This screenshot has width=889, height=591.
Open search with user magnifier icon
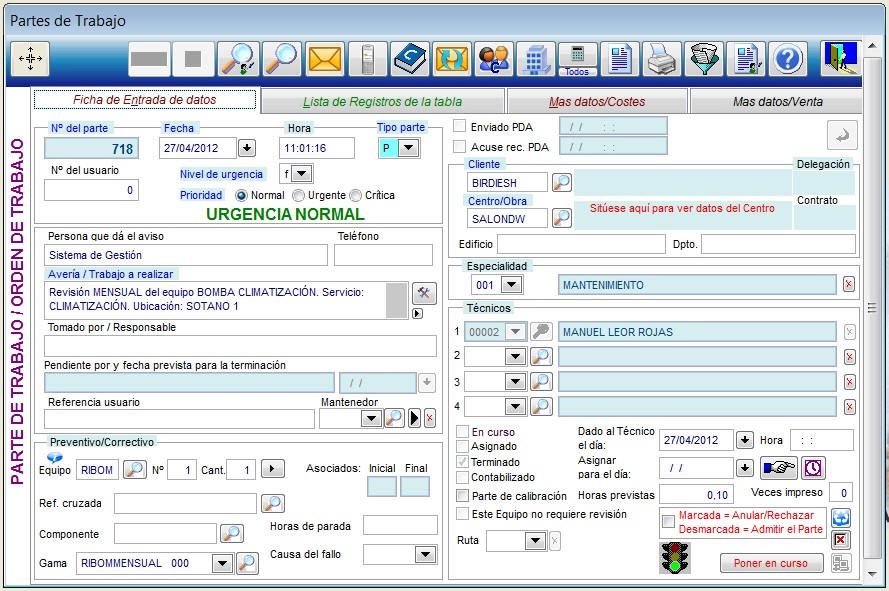[x=237, y=58]
